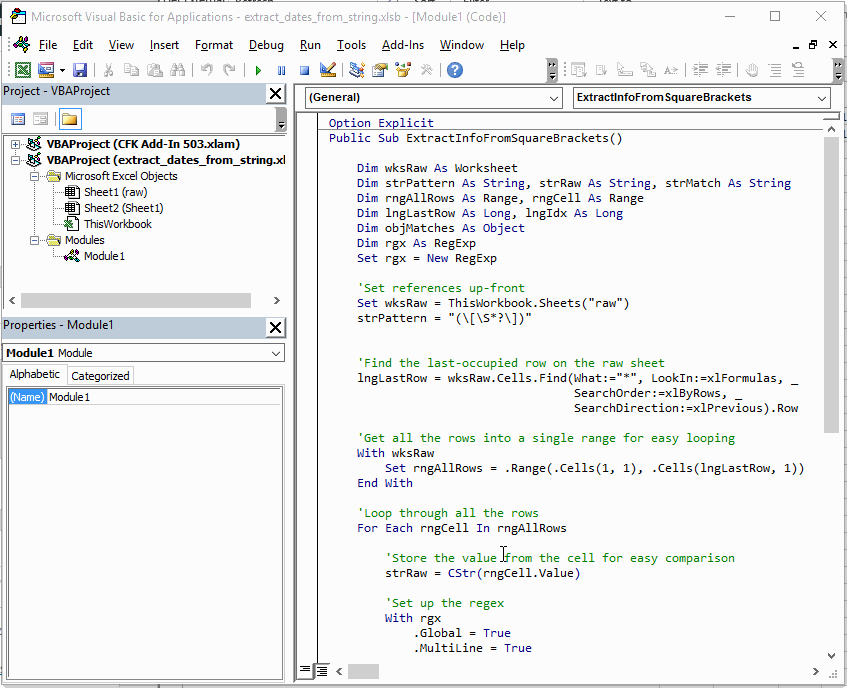Select Sheet2 (Sheet1) in project tree
The image size is (847, 688).
pos(123,208)
